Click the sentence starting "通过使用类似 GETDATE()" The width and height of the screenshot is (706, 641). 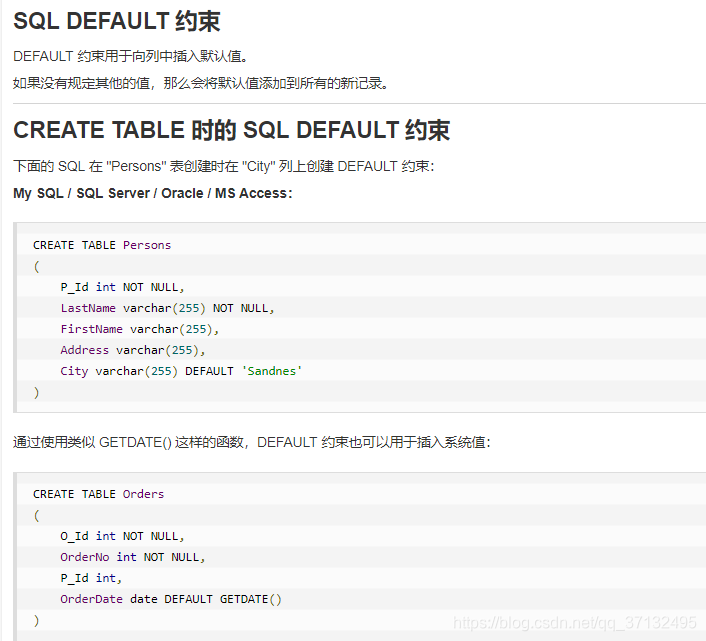pos(252,442)
